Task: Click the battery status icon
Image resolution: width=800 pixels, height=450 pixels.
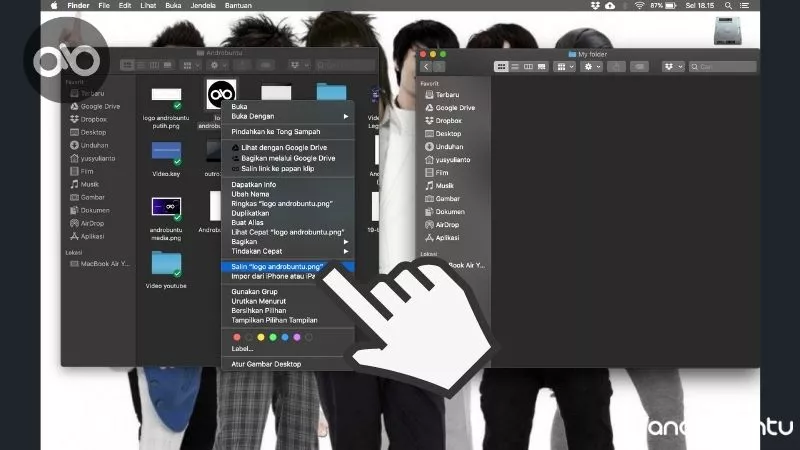Action: [670, 6]
